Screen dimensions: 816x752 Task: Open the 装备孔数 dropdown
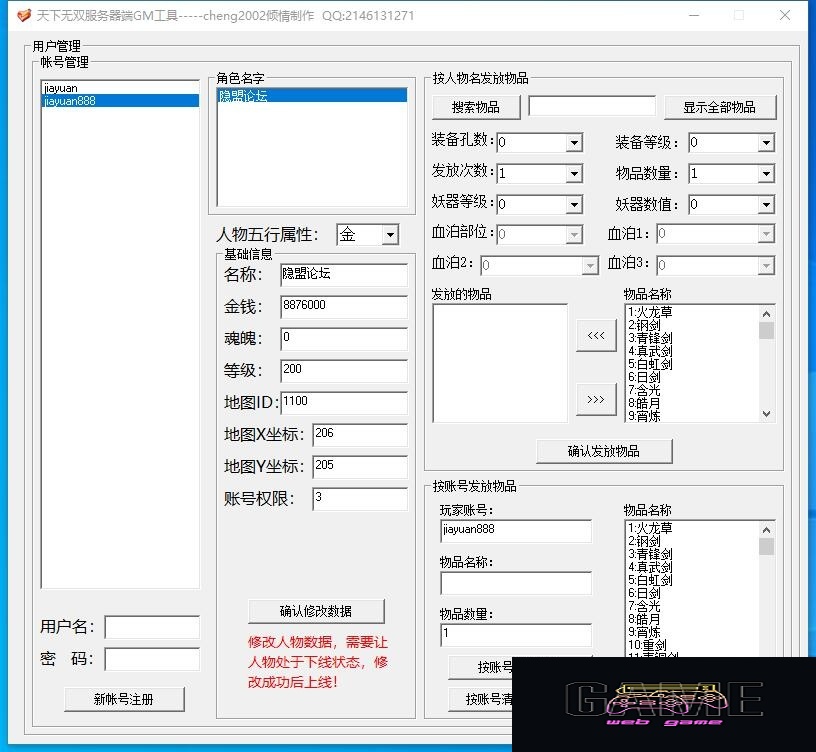click(x=574, y=143)
